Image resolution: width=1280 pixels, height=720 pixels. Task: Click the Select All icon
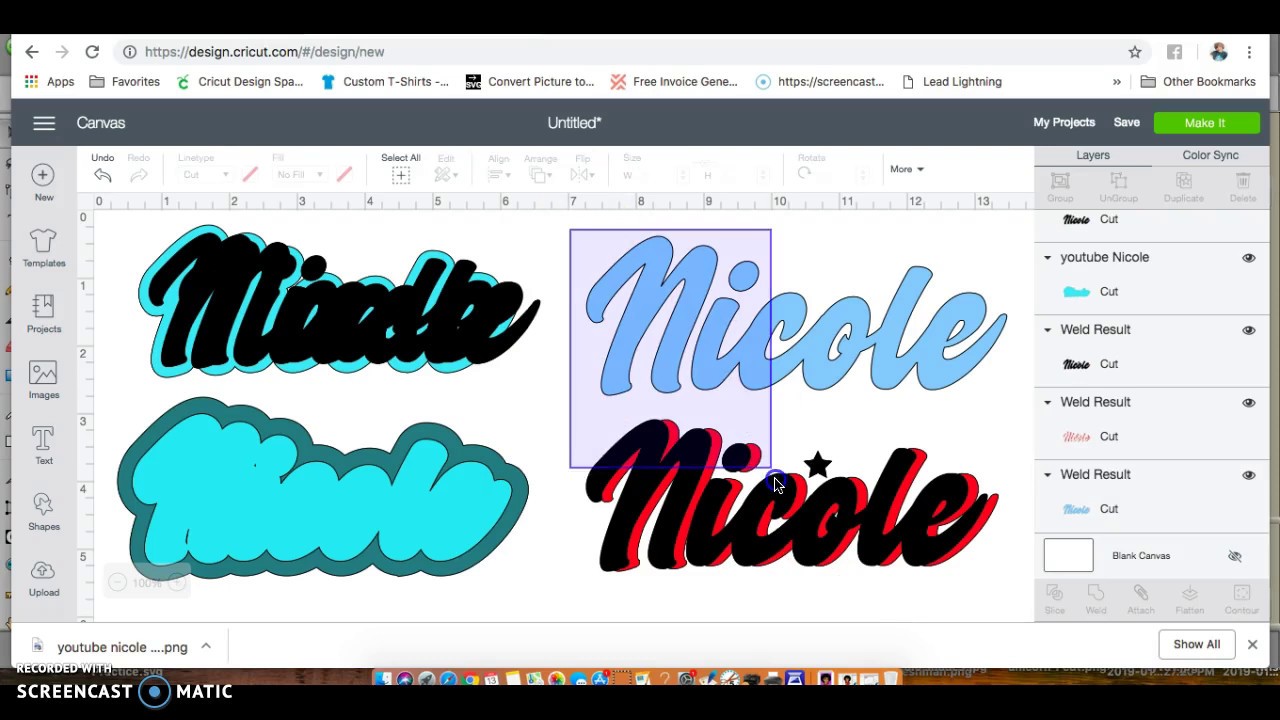pos(400,176)
